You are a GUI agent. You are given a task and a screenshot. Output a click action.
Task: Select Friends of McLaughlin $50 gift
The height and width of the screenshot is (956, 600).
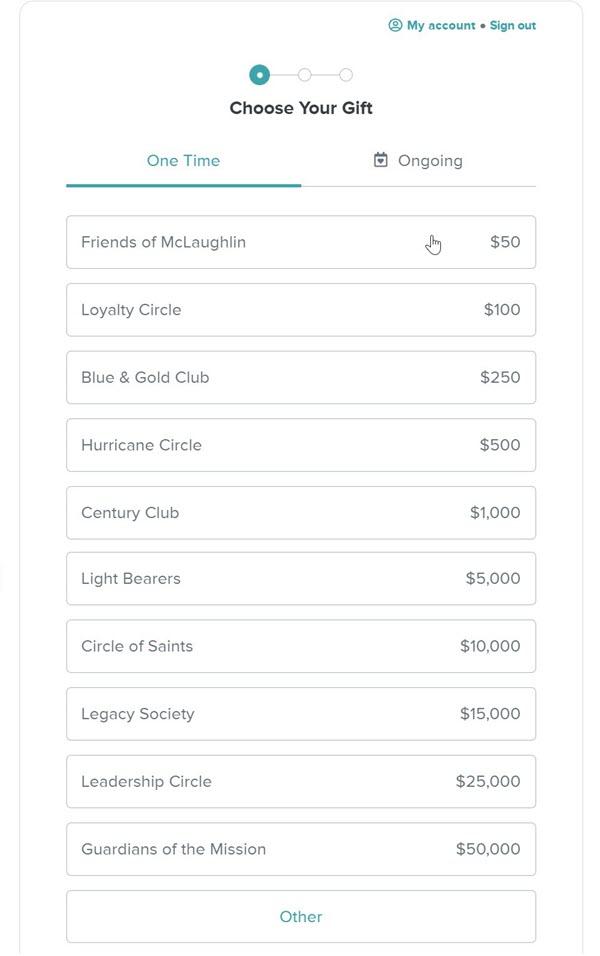300,242
